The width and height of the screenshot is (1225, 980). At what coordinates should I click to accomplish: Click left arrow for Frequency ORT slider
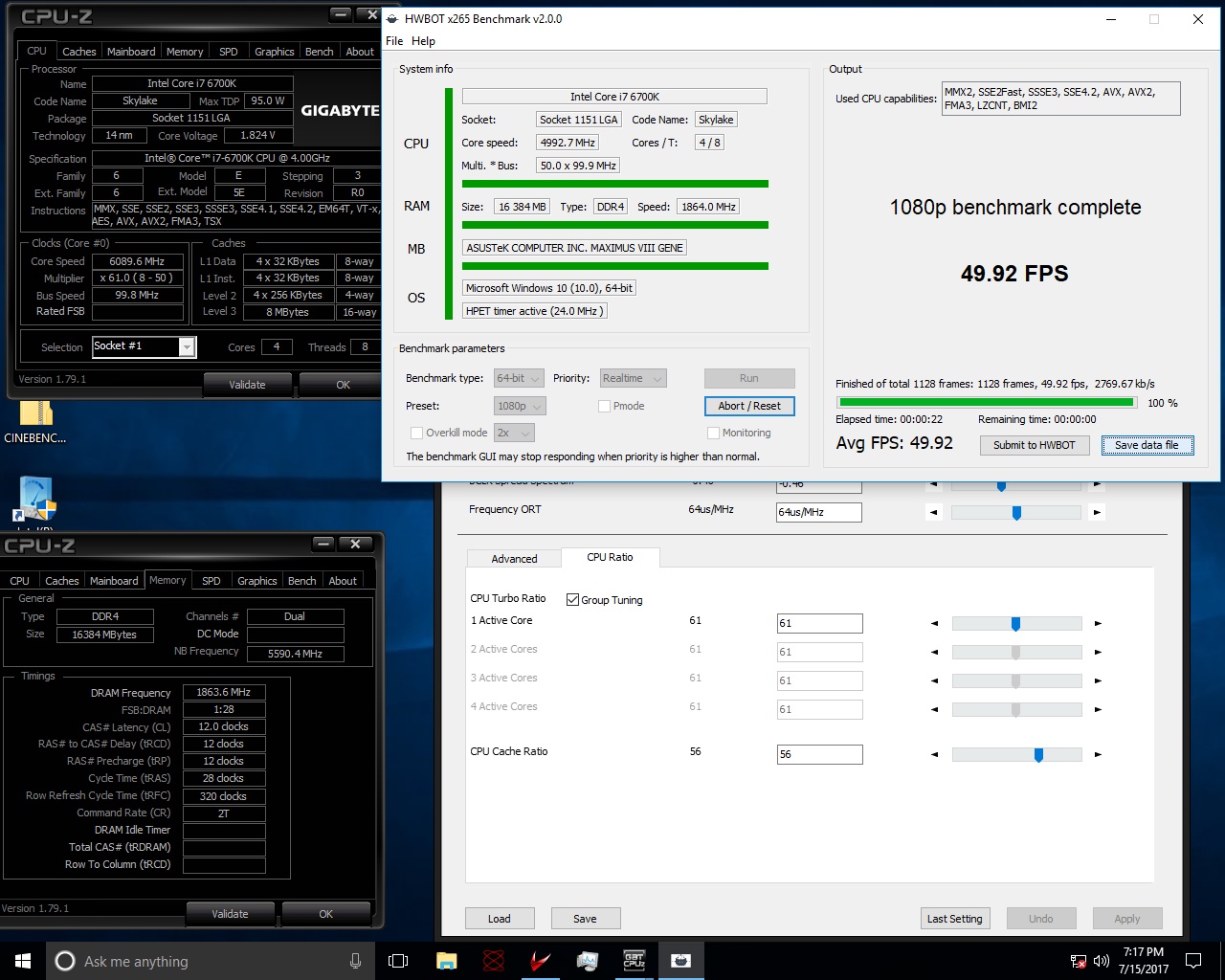tap(934, 512)
